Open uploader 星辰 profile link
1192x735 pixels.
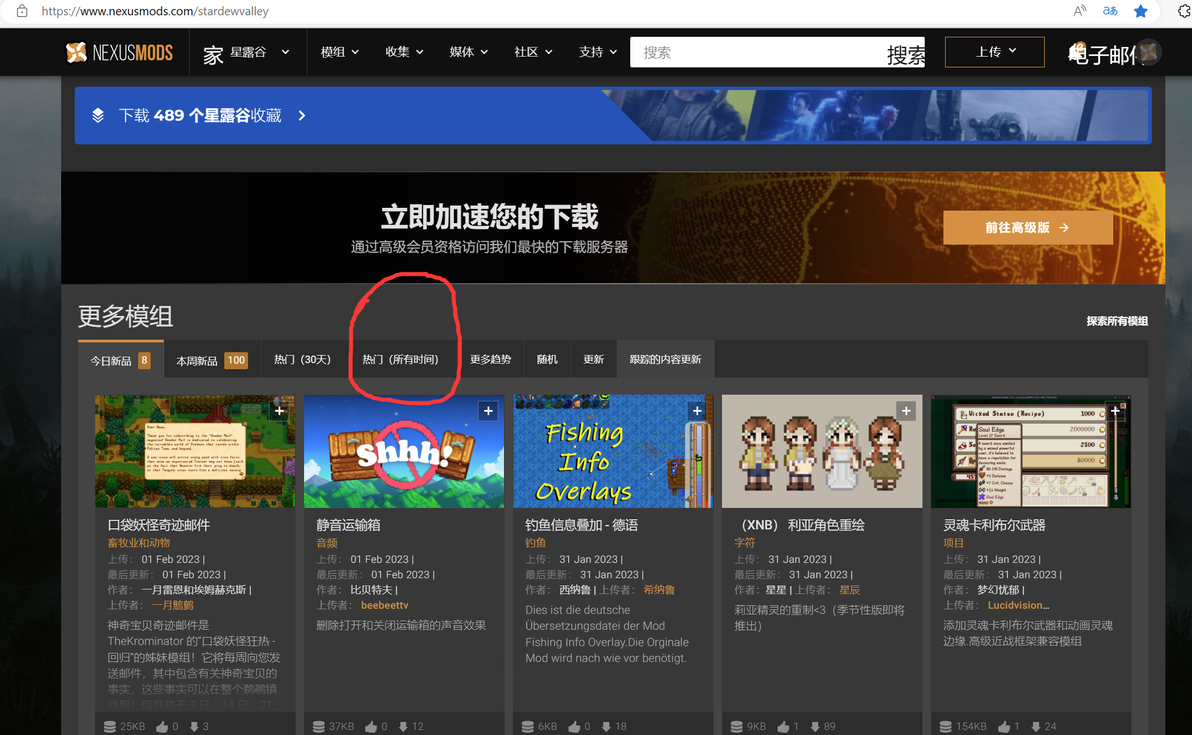click(x=850, y=590)
